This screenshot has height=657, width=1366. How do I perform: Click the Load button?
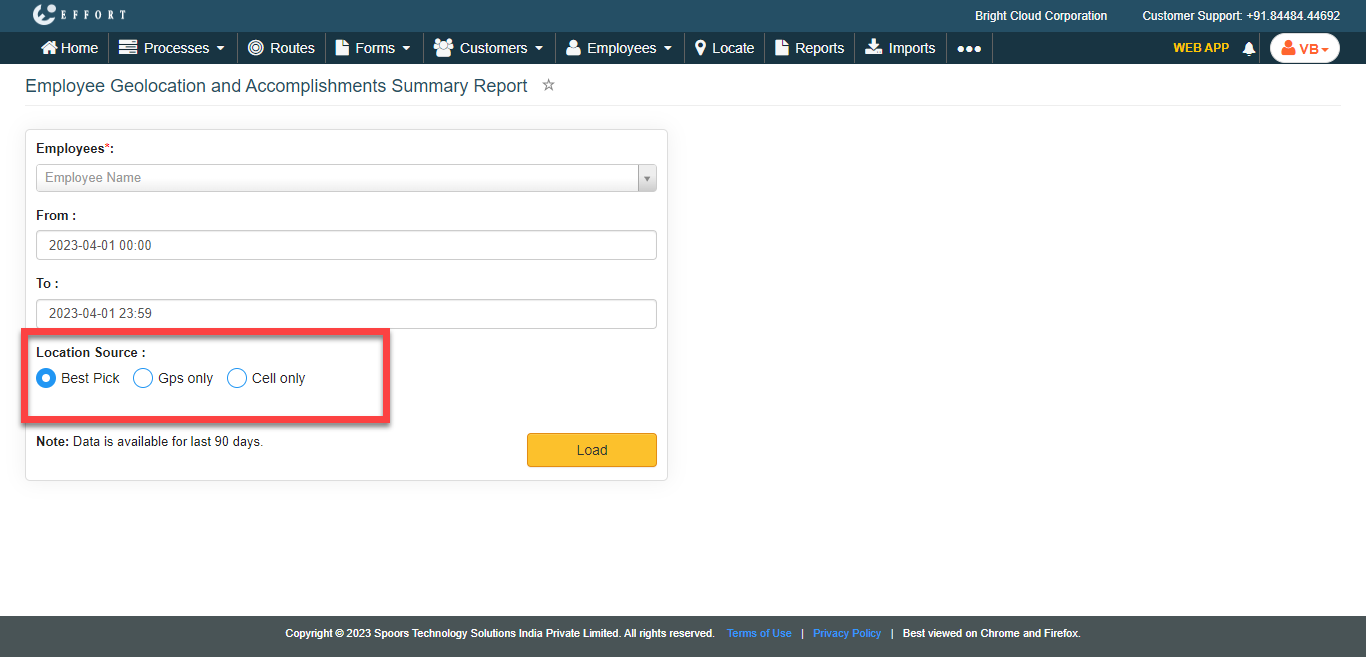591,450
